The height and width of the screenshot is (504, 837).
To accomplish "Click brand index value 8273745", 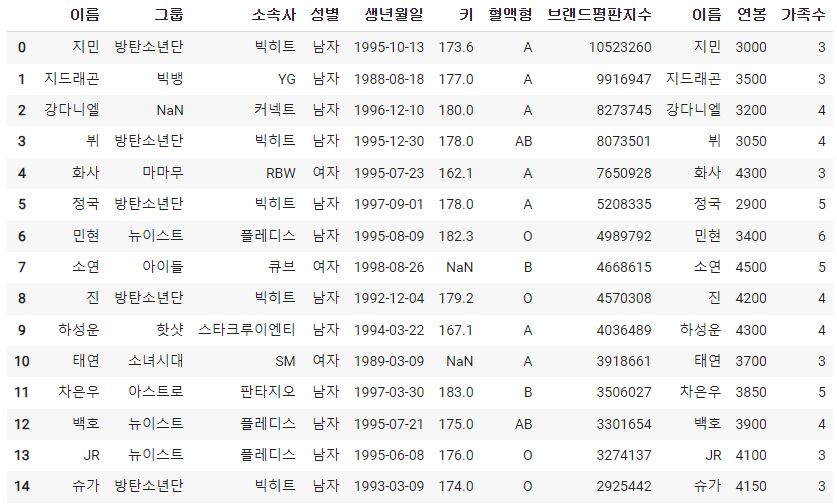I will pos(624,111).
